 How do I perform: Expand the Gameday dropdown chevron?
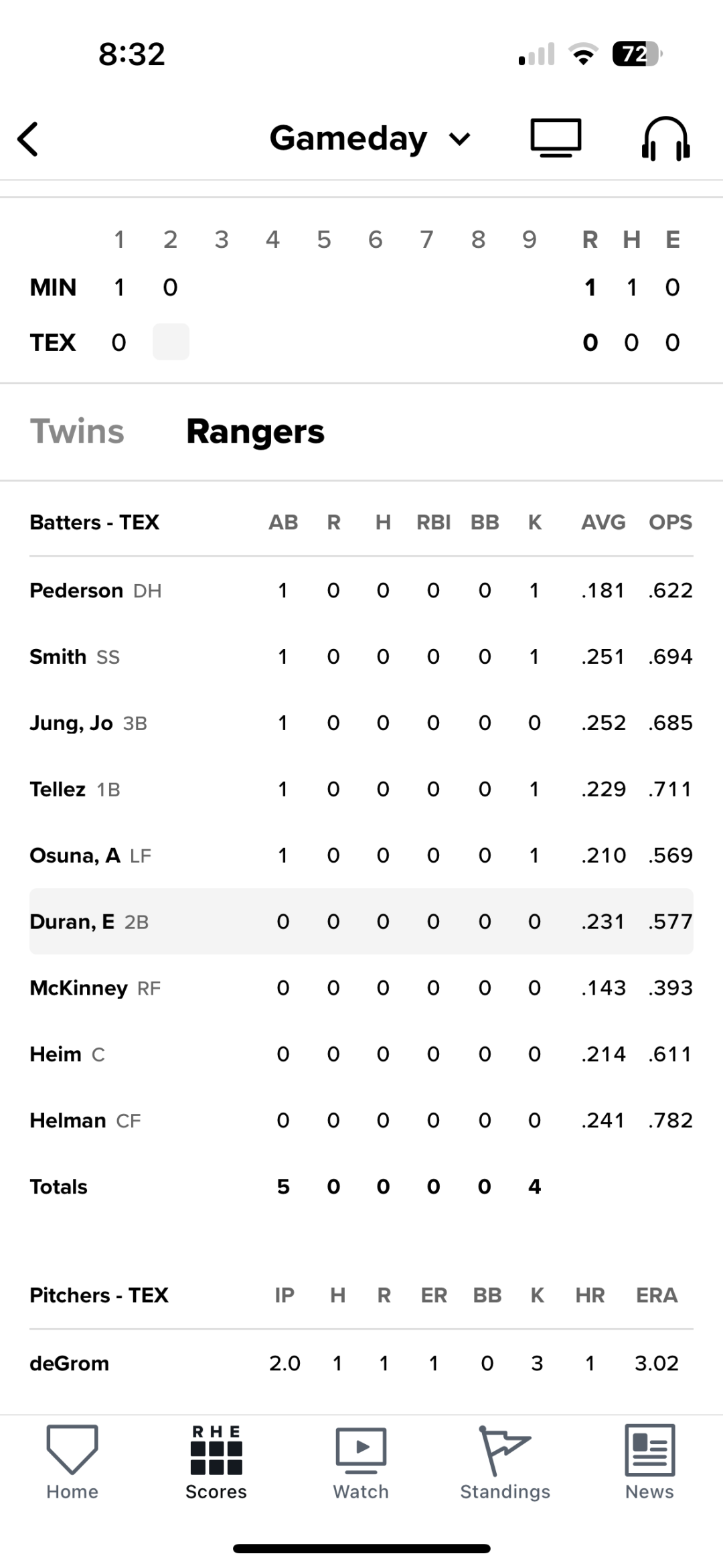click(x=459, y=139)
